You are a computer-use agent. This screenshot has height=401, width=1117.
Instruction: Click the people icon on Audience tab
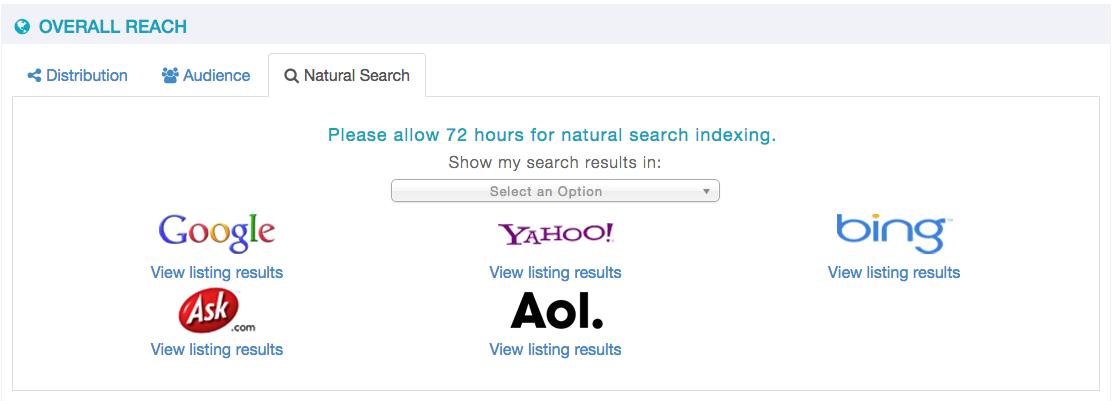coord(170,75)
